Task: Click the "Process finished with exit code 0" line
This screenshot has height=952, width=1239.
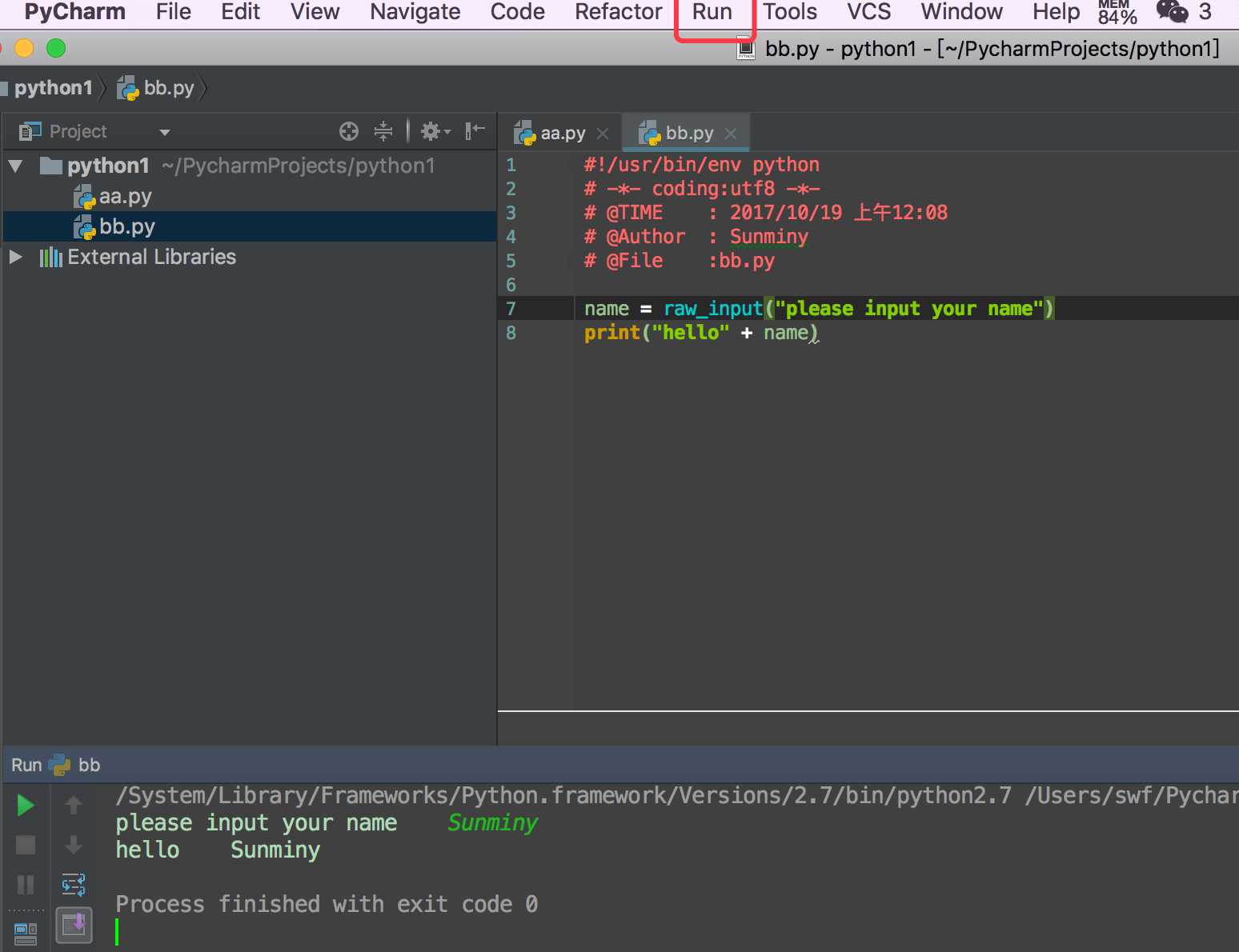Action: [x=327, y=904]
